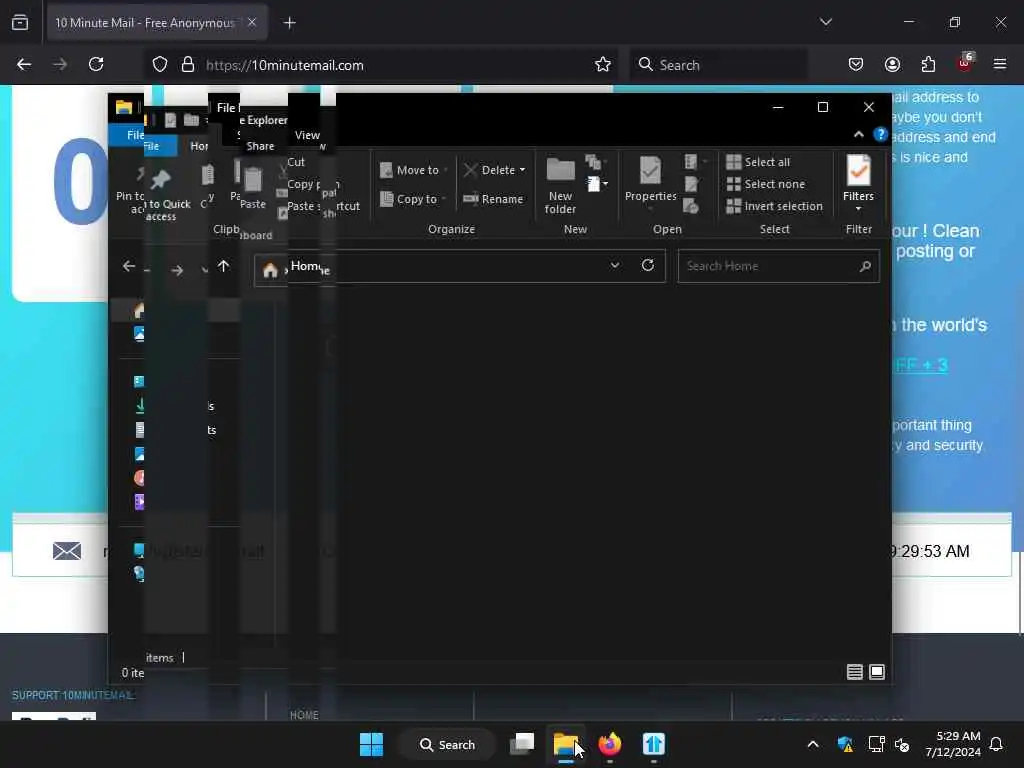
Task: Click the Edit icon below Open
Action: [691, 184]
